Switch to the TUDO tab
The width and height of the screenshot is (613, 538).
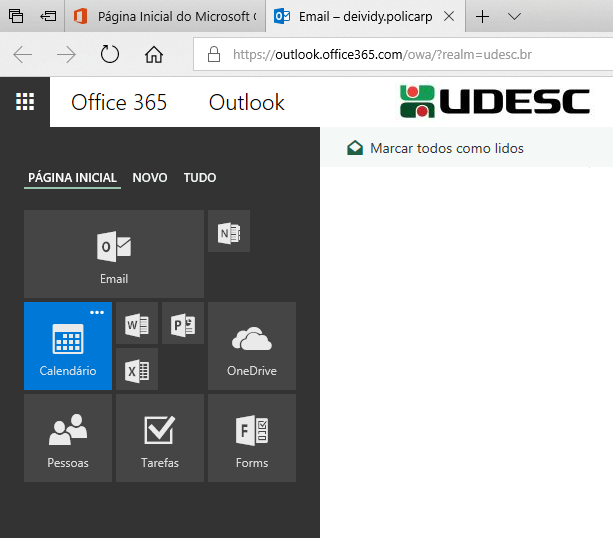(x=200, y=178)
